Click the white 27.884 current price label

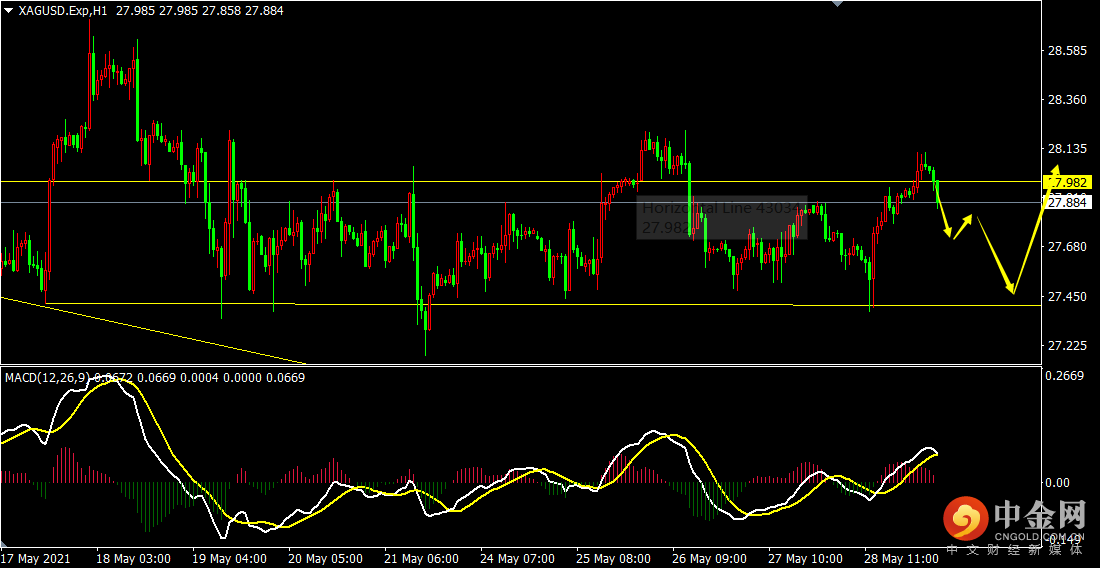pyautogui.click(x=1067, y=203)
